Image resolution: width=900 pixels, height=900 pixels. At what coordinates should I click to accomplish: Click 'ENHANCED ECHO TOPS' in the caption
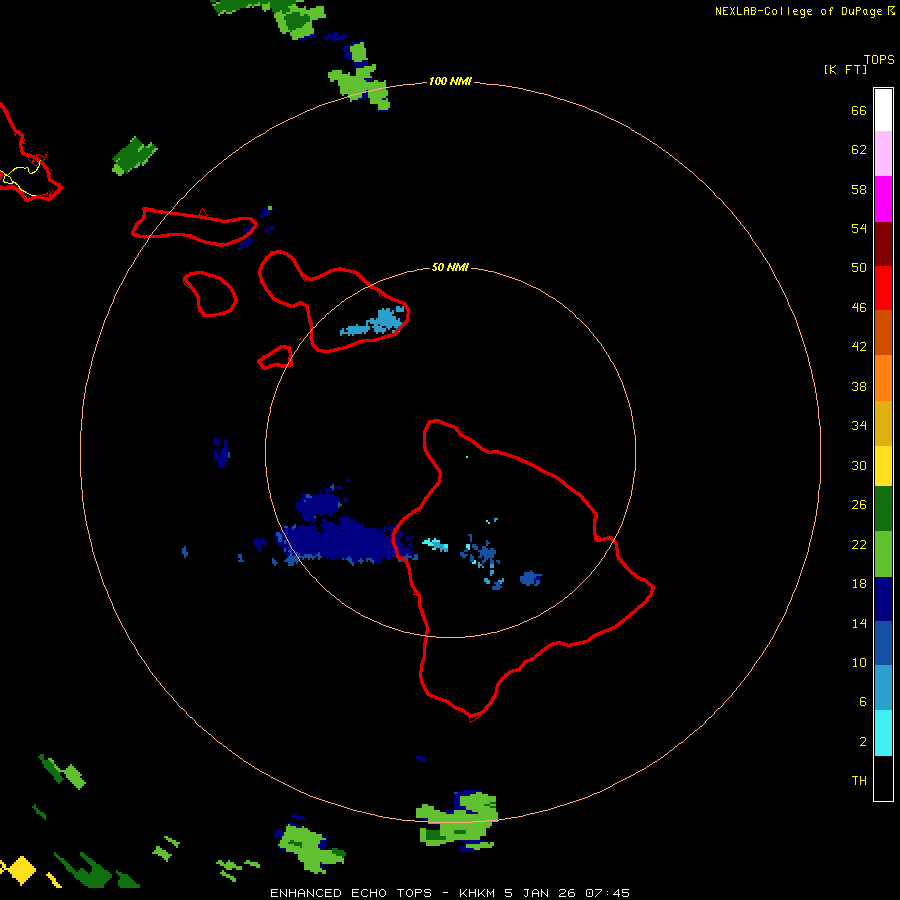pos(351,893)
